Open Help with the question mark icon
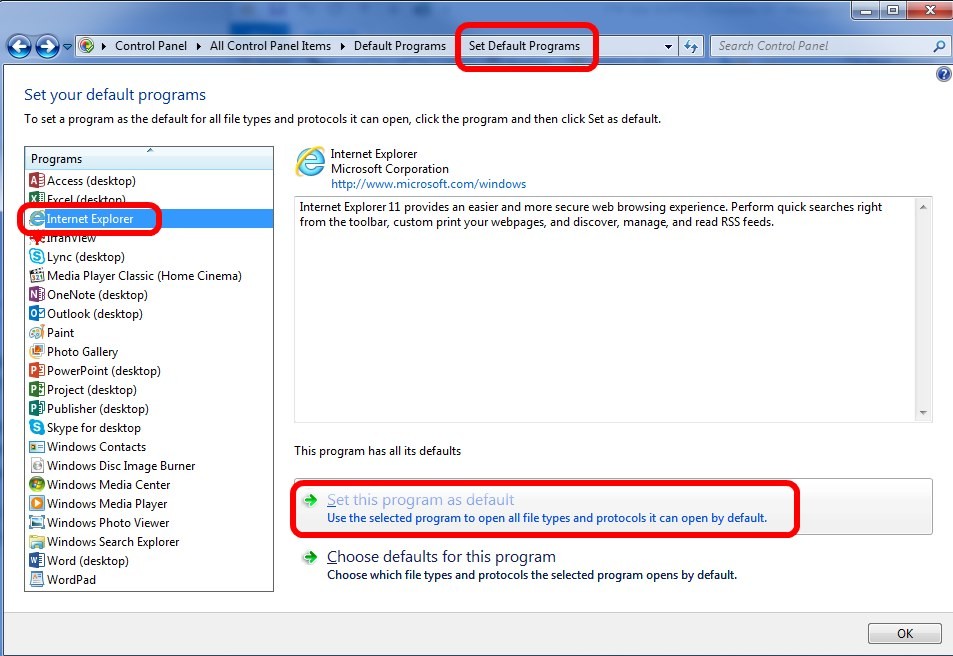 tap(943, 75)
